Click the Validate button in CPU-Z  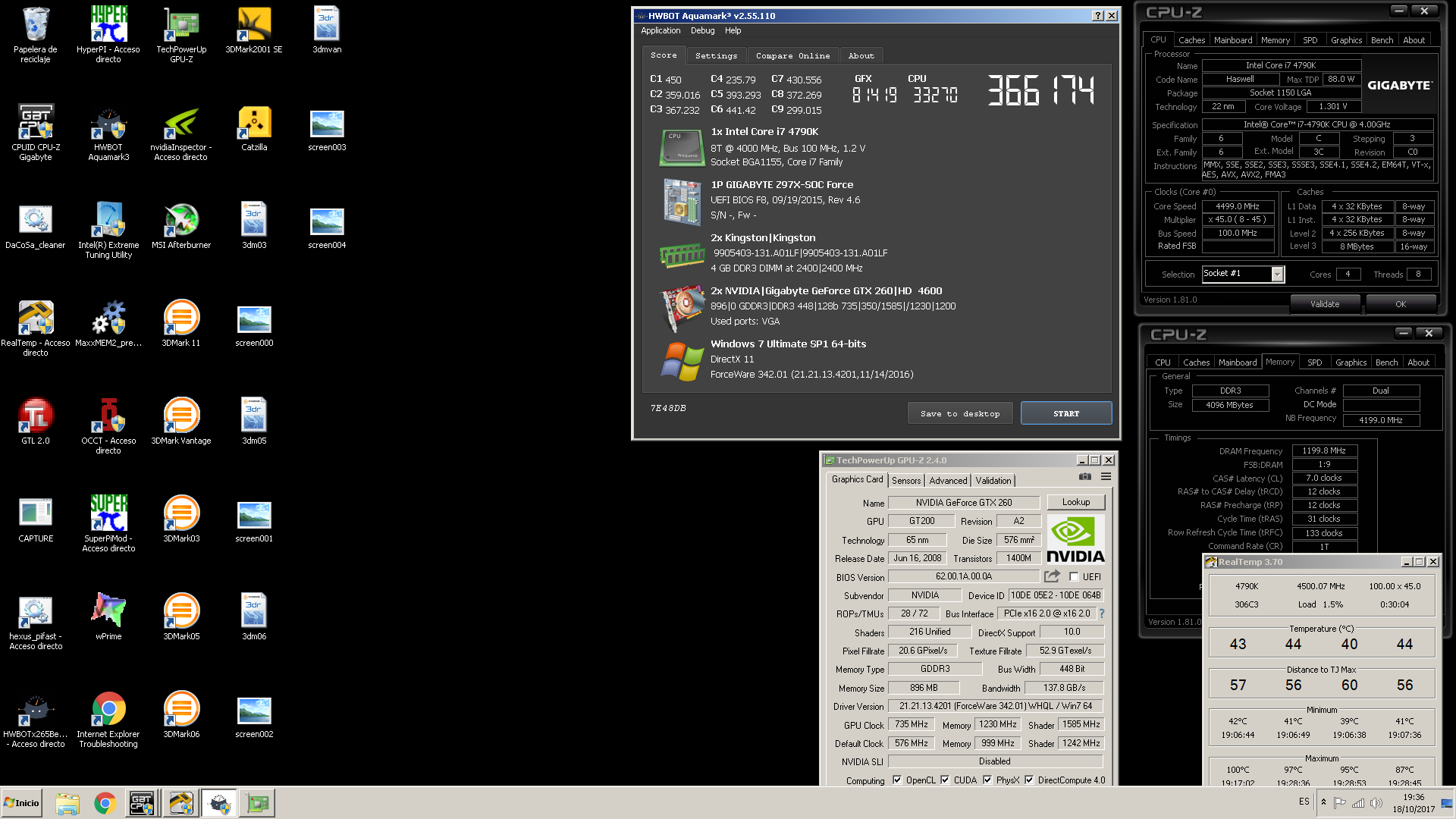point(1325,304)
